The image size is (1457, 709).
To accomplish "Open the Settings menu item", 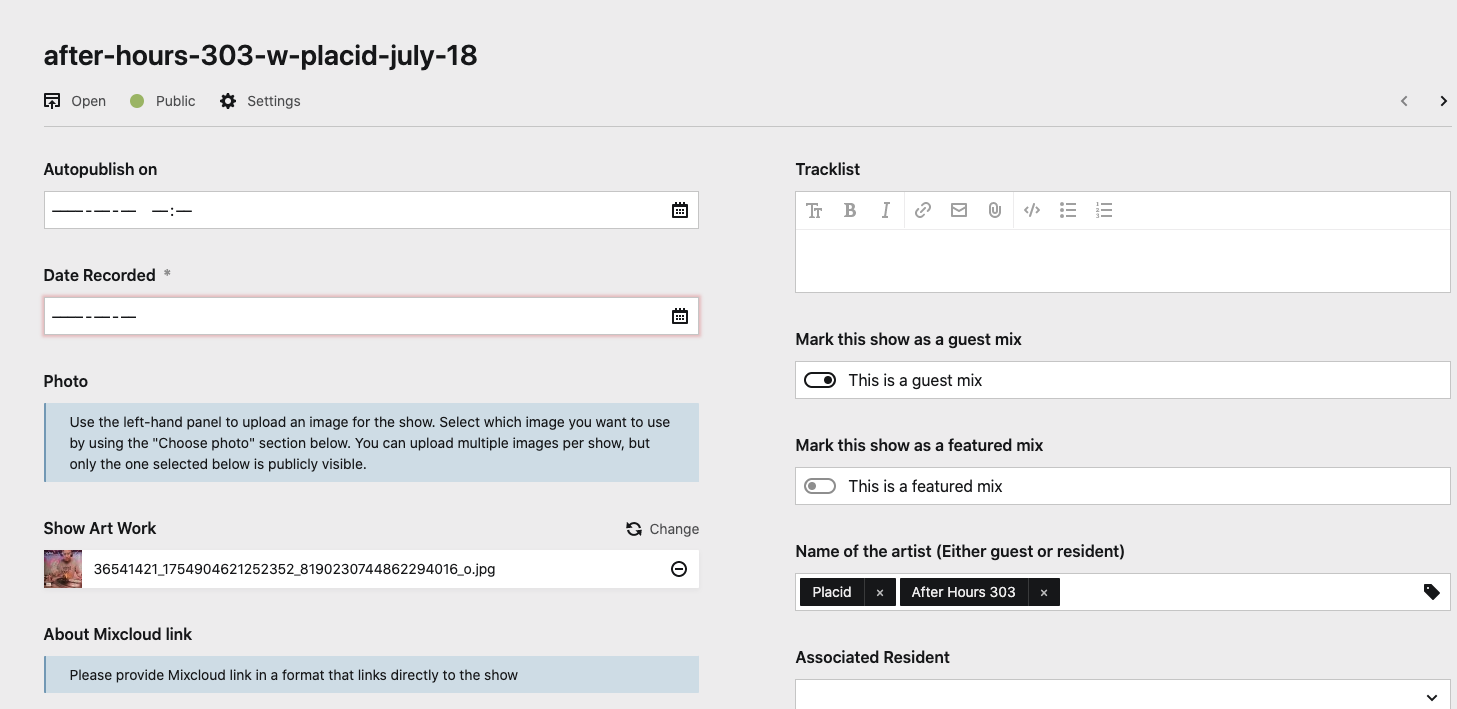I will click(260, 101).
